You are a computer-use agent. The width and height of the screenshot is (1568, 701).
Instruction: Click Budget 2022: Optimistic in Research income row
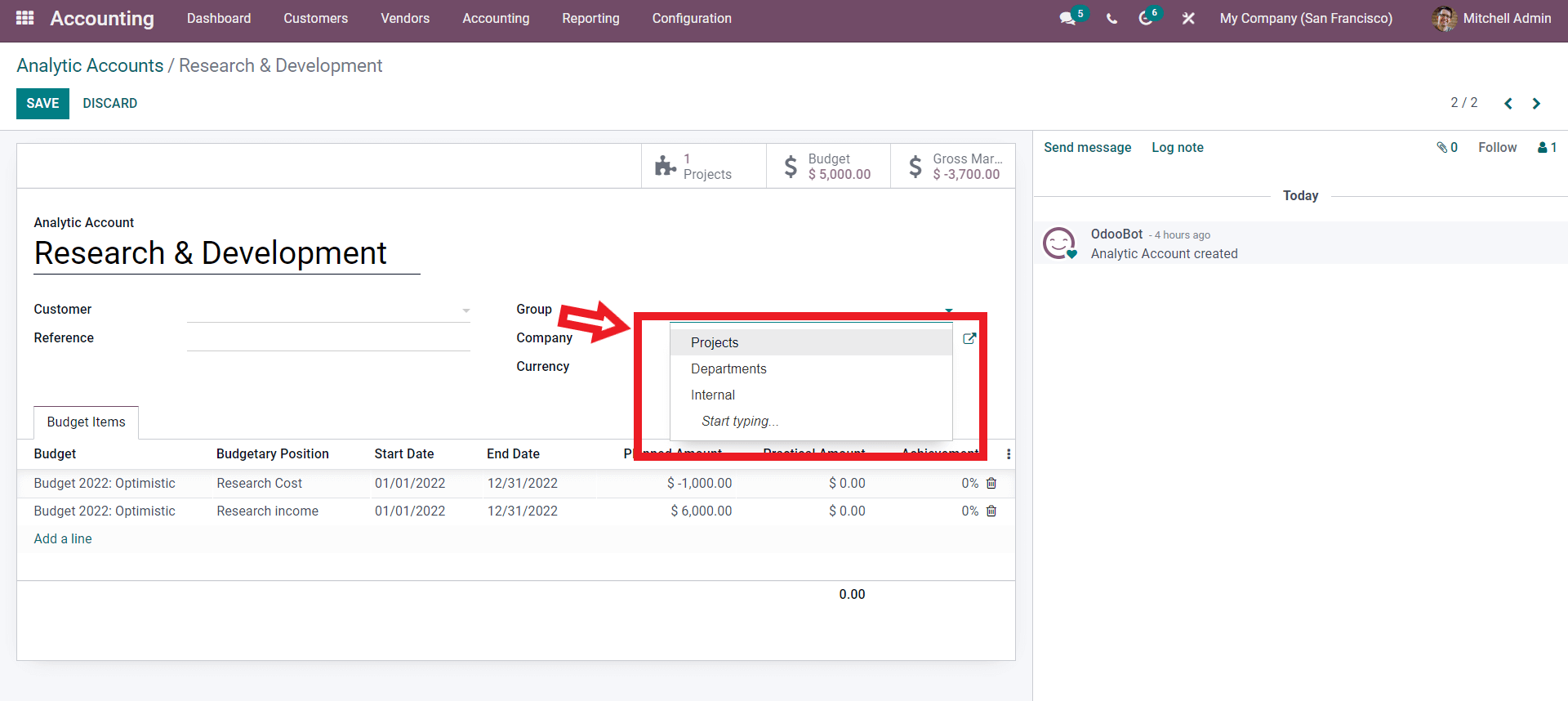coord(105,511)
